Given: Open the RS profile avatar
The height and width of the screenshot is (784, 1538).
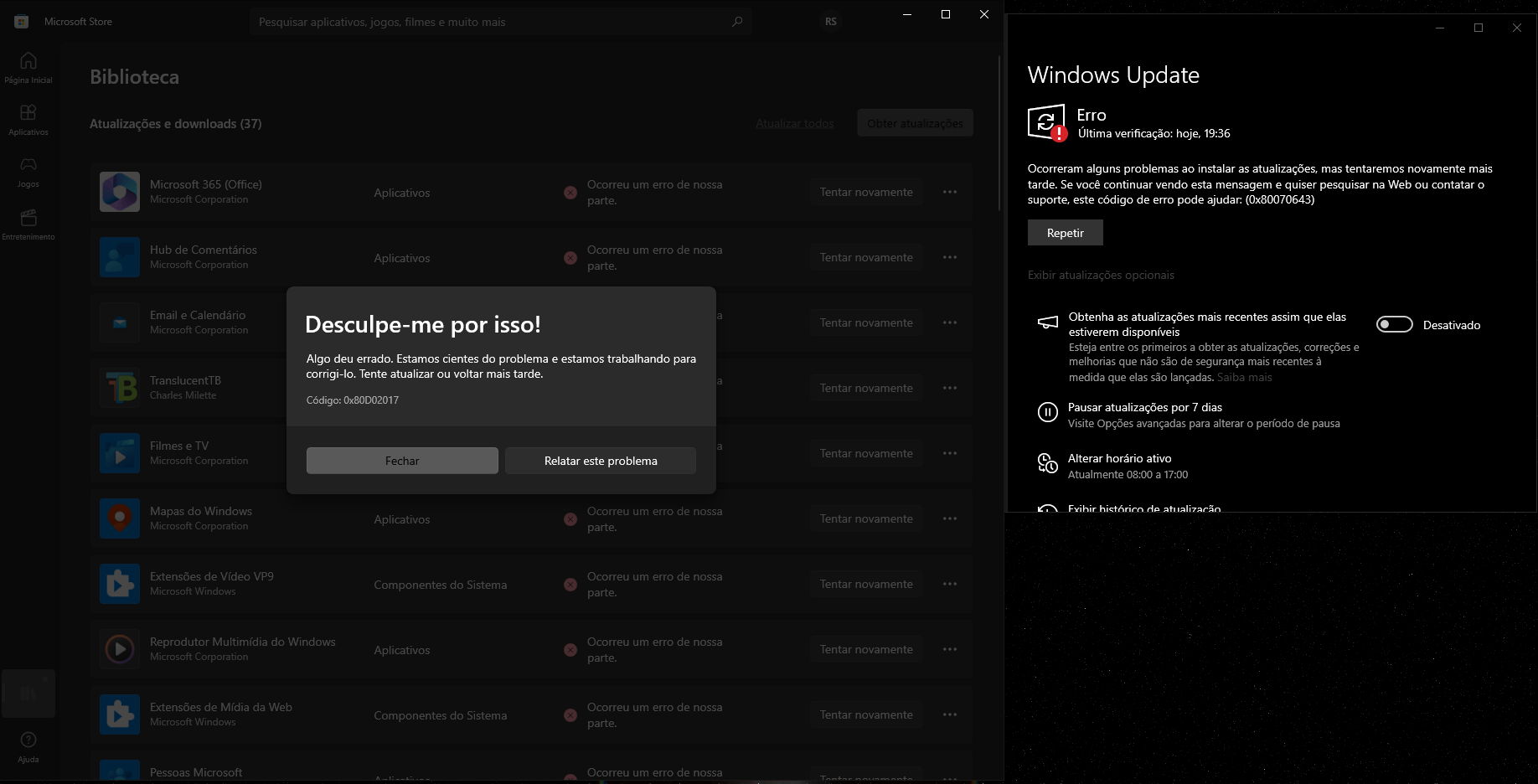Looking at the screenshot, I should [831, 22].
